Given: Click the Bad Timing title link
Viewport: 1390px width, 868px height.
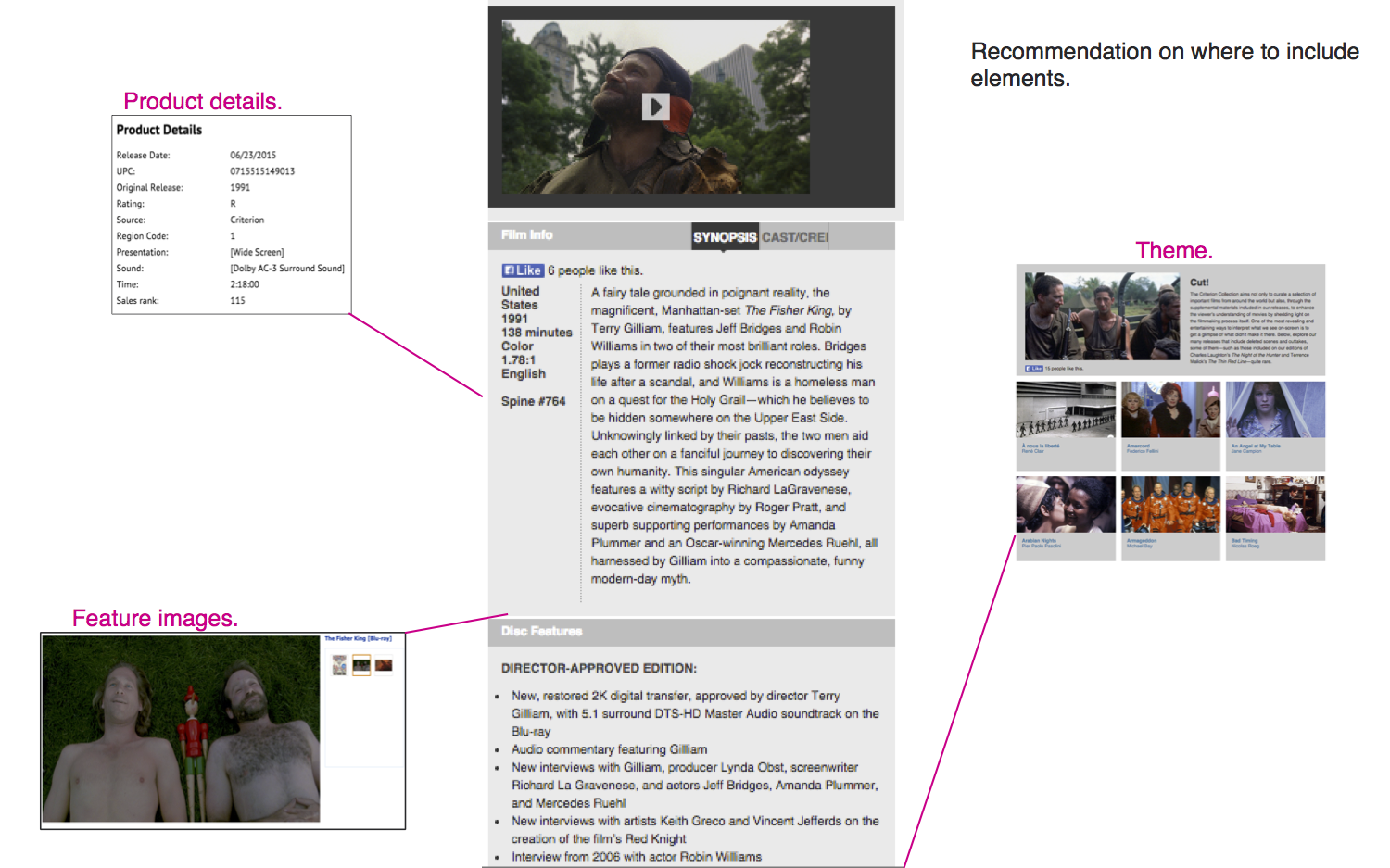Looking at the screenshot, I should [x=1244, y=540].
